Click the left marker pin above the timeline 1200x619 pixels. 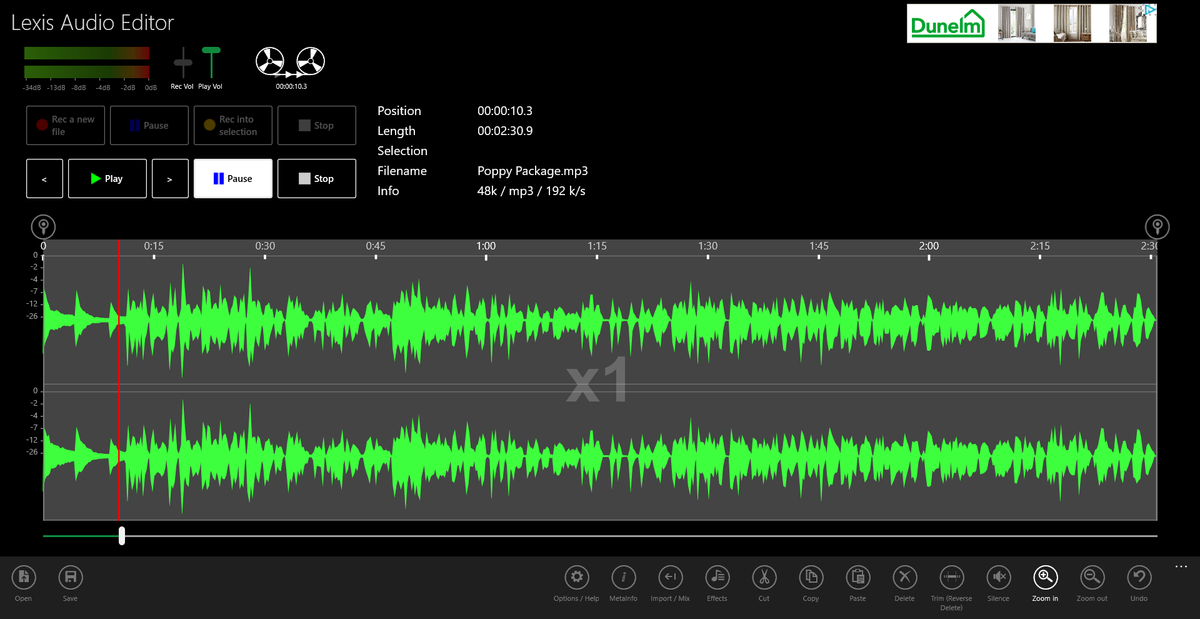pos(43,226)
